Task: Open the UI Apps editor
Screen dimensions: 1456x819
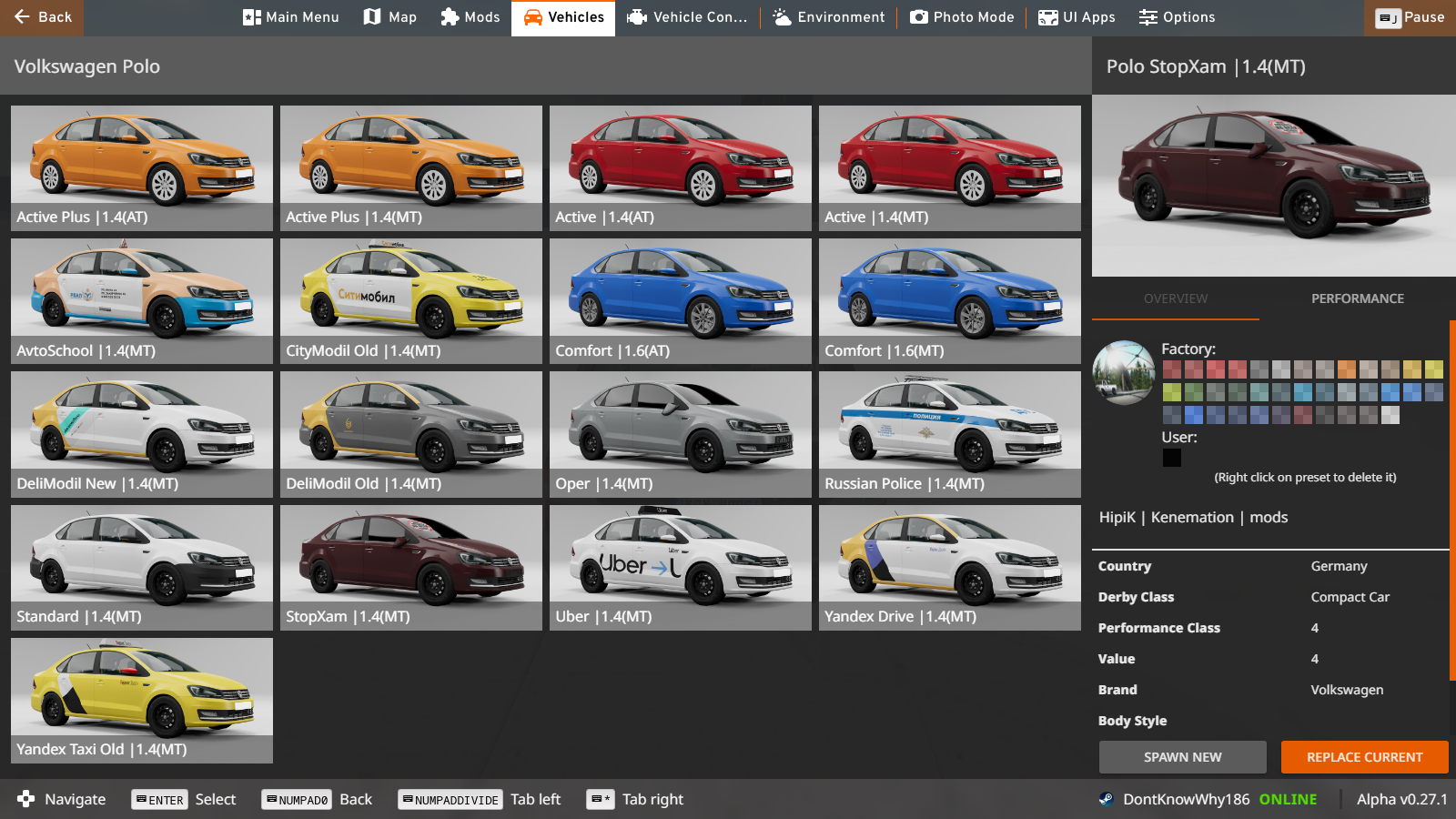Action: click(x=1077, y=17)
